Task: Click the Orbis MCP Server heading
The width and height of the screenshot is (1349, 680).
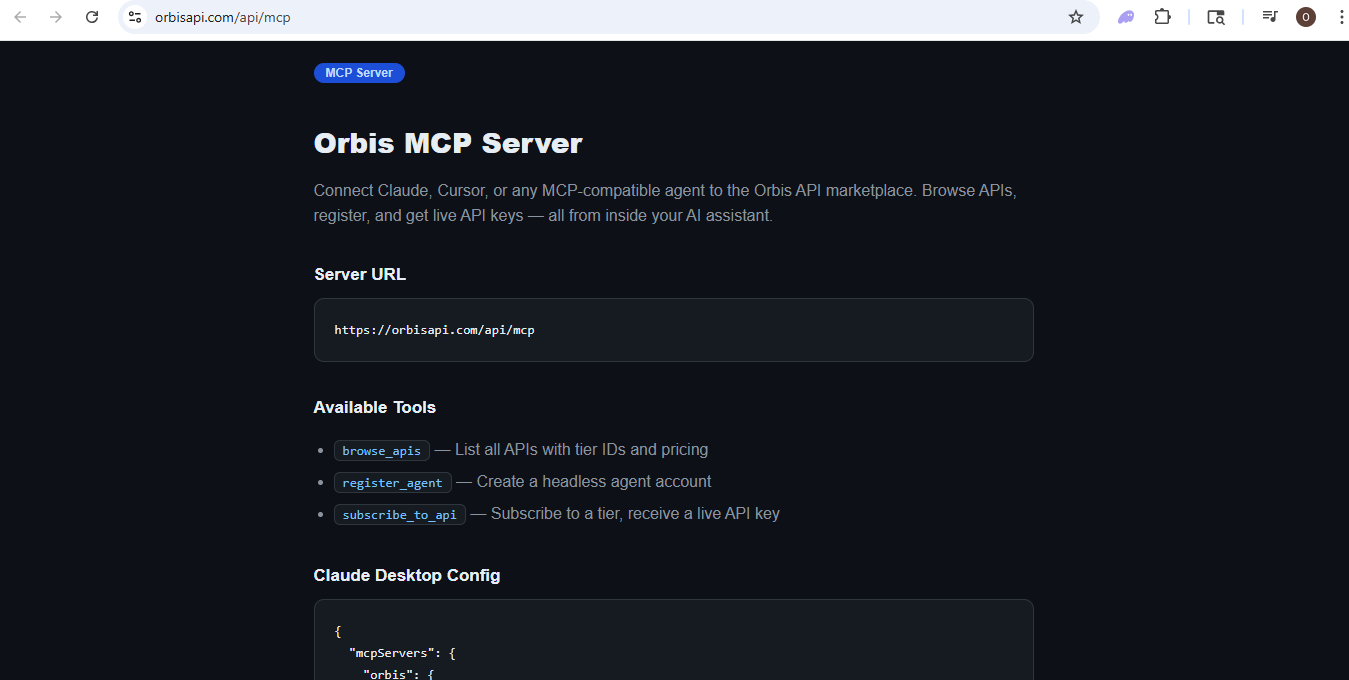Action: point(447,143)
